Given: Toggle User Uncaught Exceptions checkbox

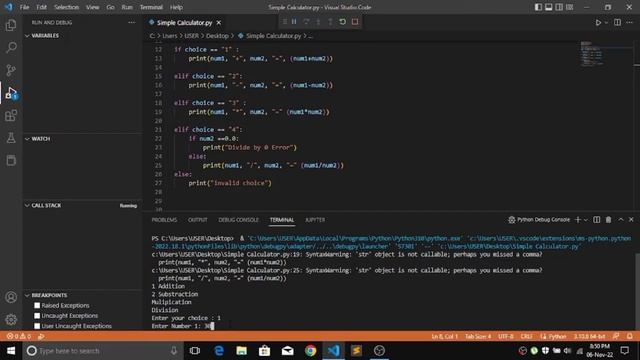Looking at the screenshot, I should pos(37,326).
